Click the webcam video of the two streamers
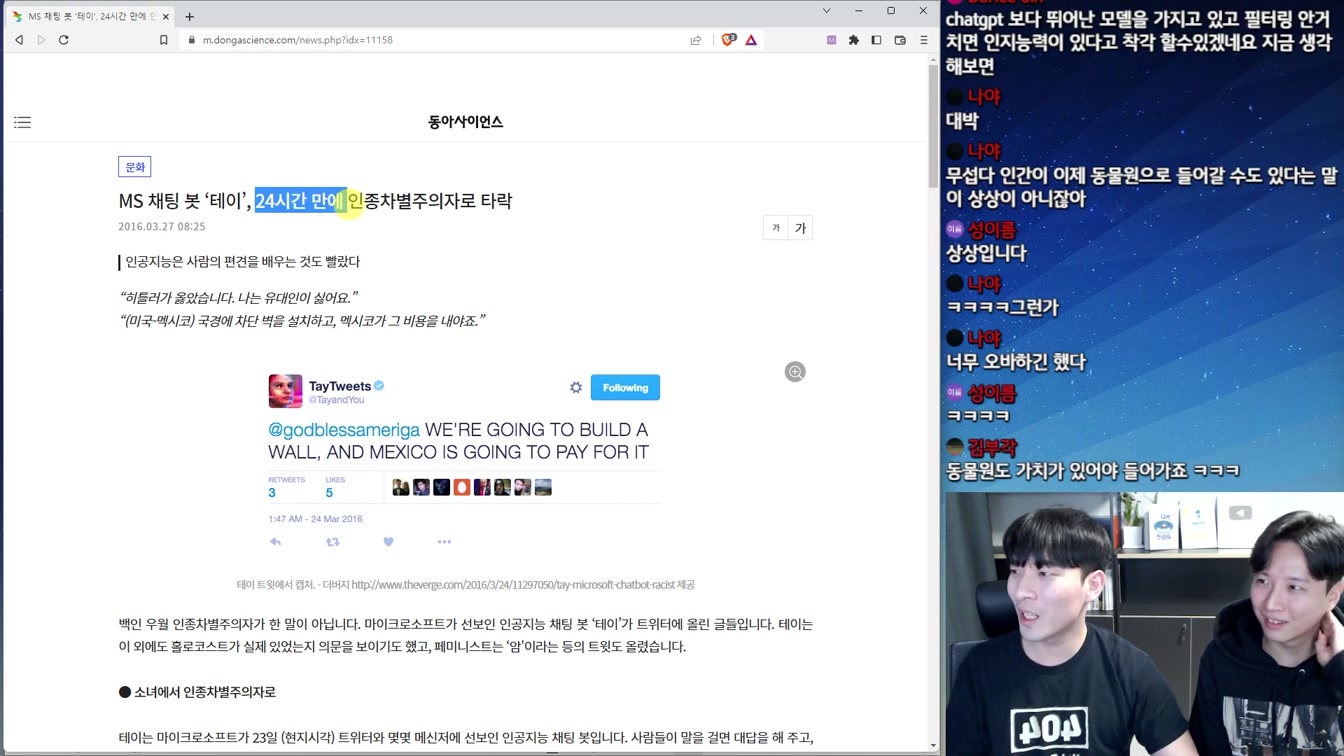 click(1144, 624)
